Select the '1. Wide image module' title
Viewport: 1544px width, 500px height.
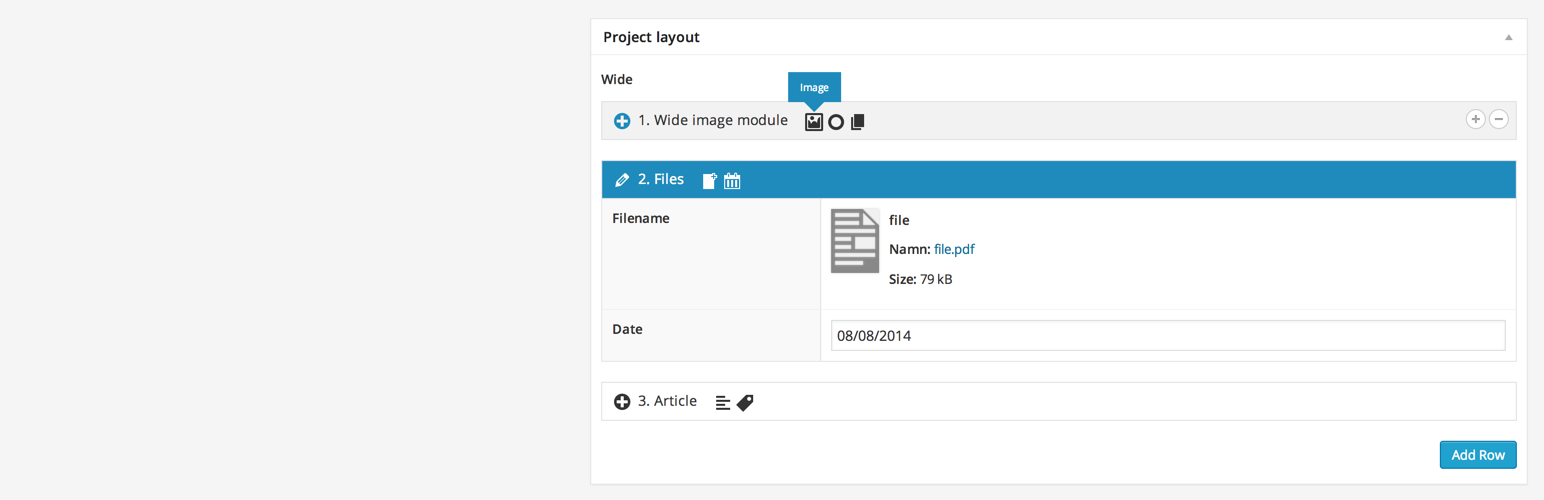pos(713,120)
